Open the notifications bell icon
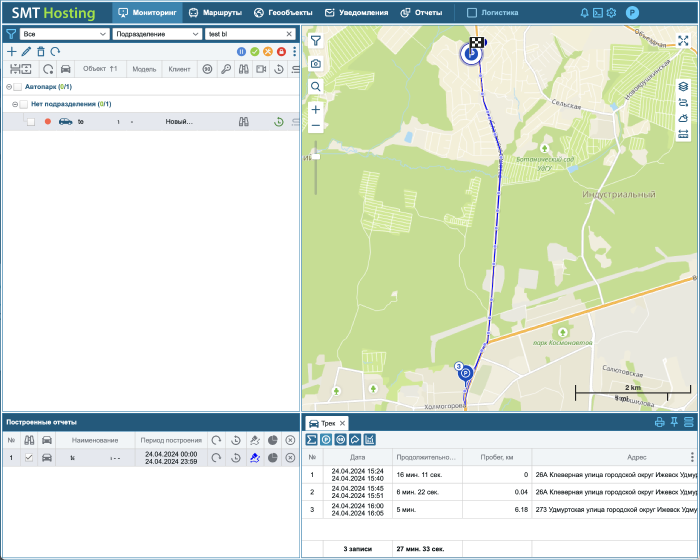700x560 pixels. pos(584,13)
